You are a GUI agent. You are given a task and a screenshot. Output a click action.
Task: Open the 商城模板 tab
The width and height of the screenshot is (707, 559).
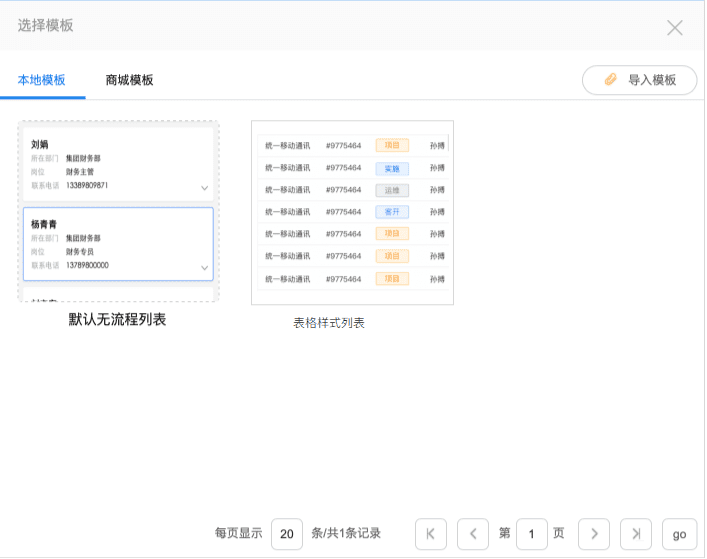(129, 80)
